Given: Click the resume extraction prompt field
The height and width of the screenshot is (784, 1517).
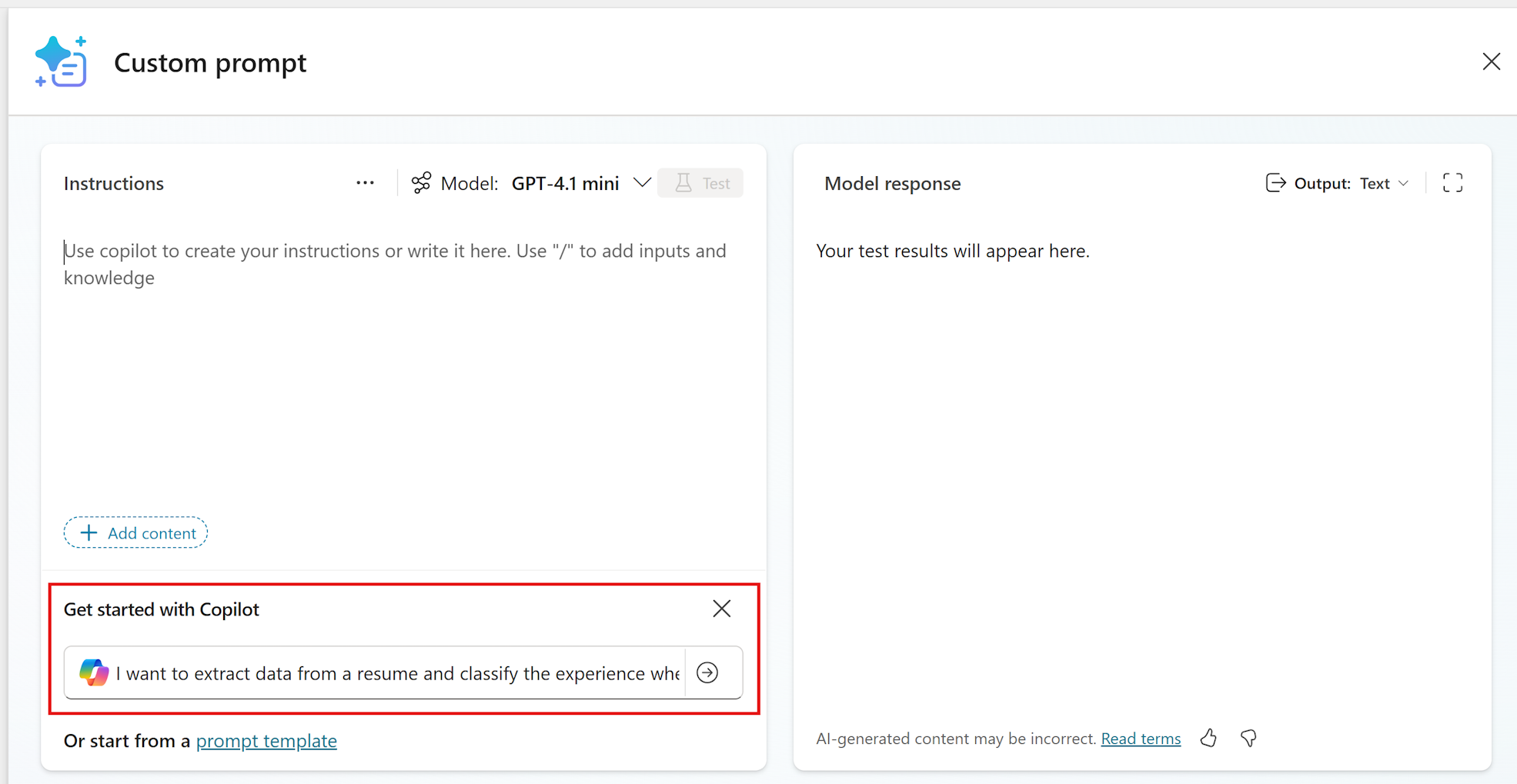Looking at the screenshot, I should click(x=385, y=672).
